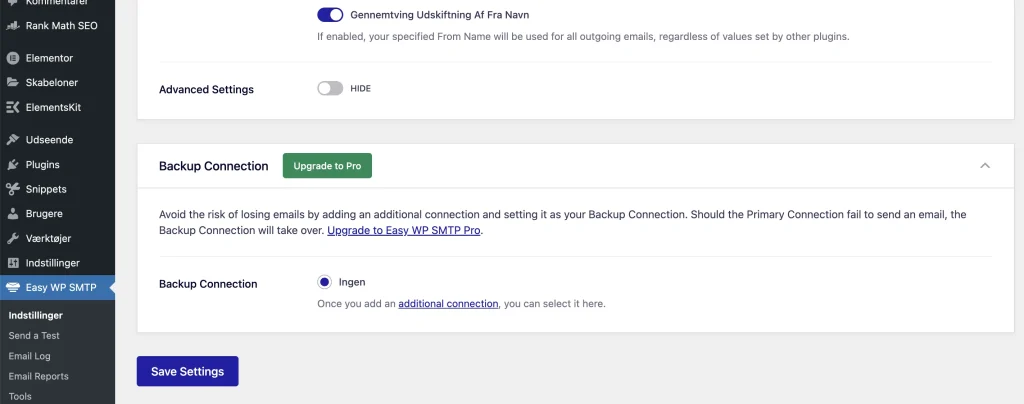Click the Brugere user icon

12,213
